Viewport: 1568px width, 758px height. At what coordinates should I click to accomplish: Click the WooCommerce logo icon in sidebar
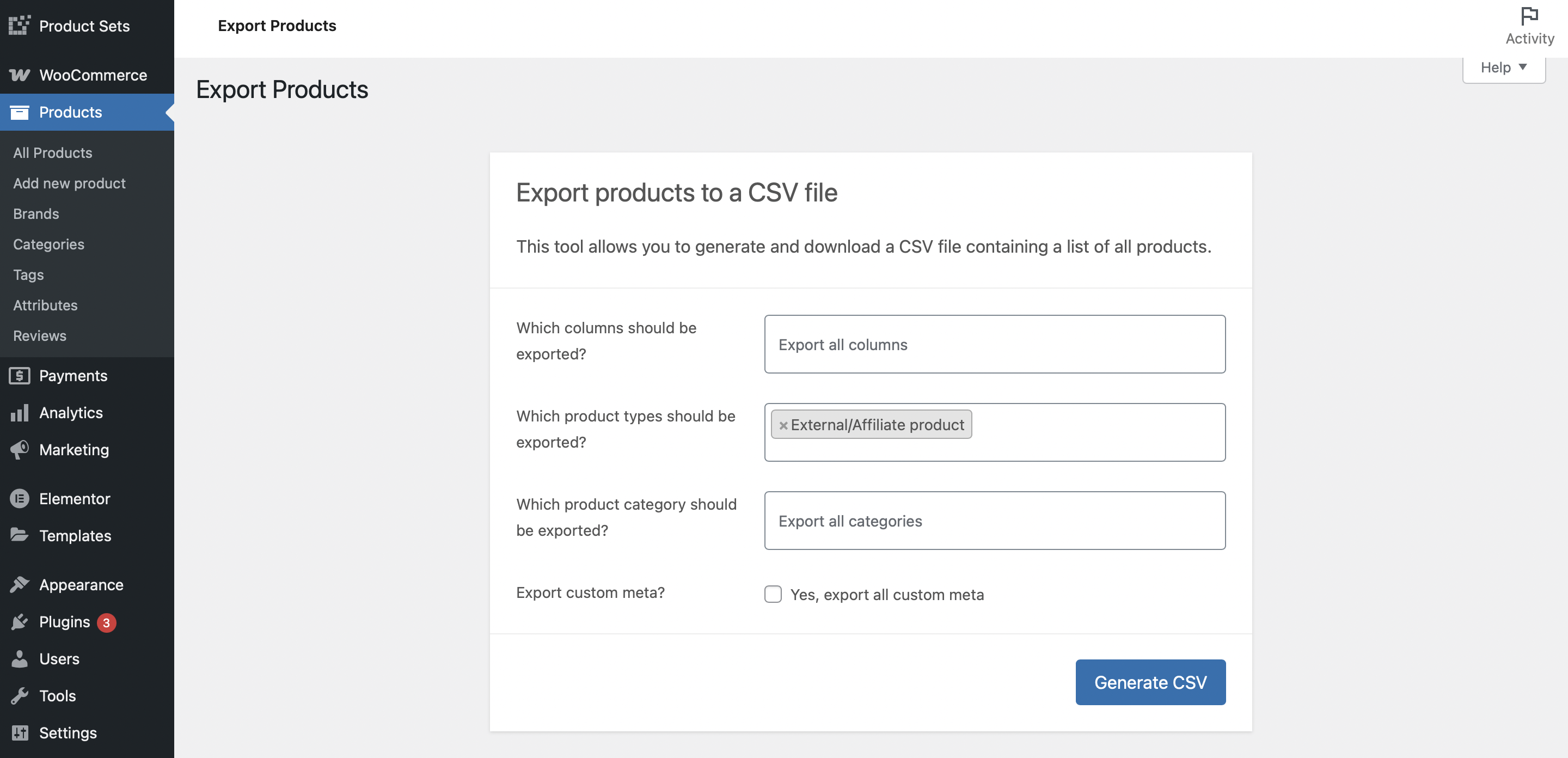20,75
